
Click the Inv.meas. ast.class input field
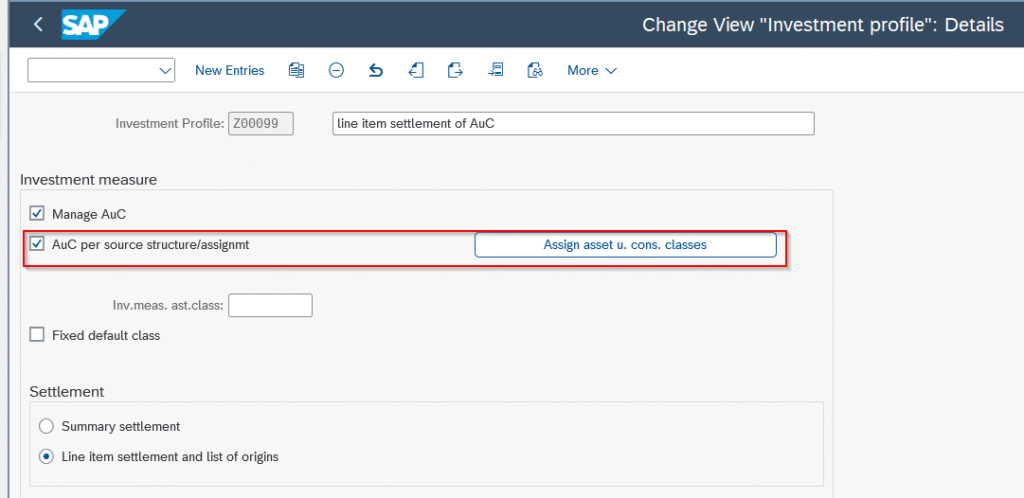270,305
